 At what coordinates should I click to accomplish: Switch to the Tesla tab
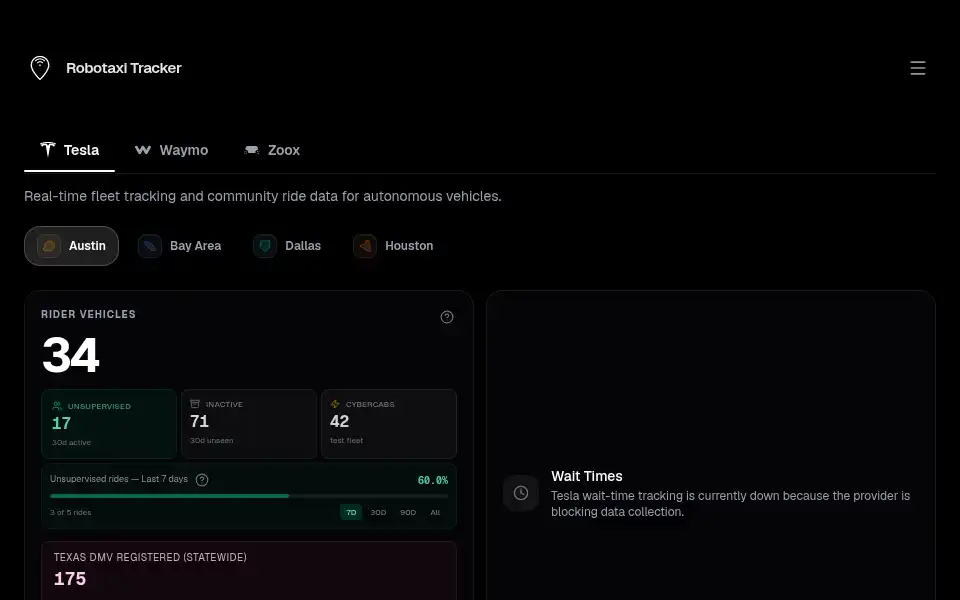pos(69,150)
